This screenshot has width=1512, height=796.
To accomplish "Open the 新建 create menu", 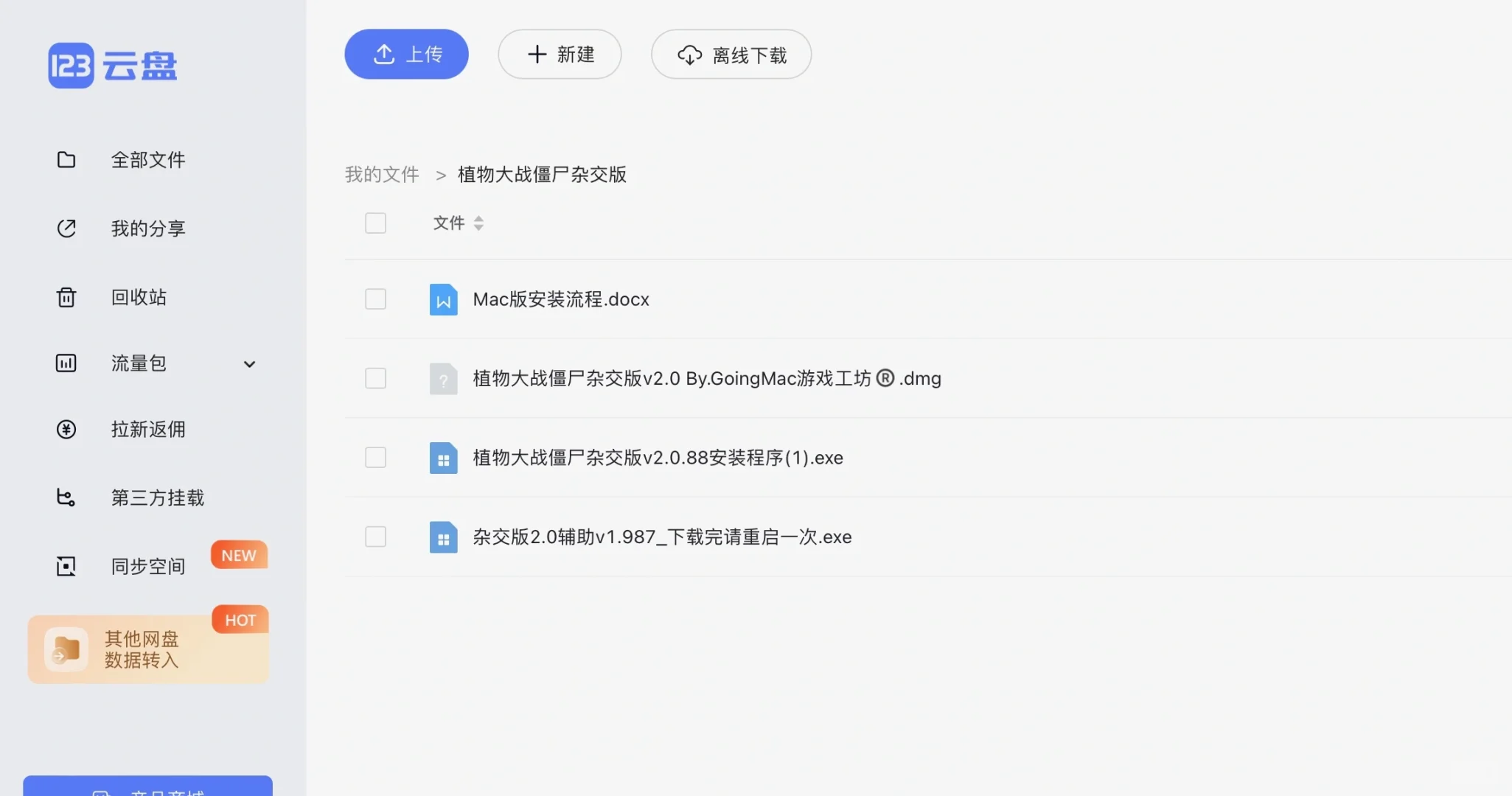I will pos(560,54).
